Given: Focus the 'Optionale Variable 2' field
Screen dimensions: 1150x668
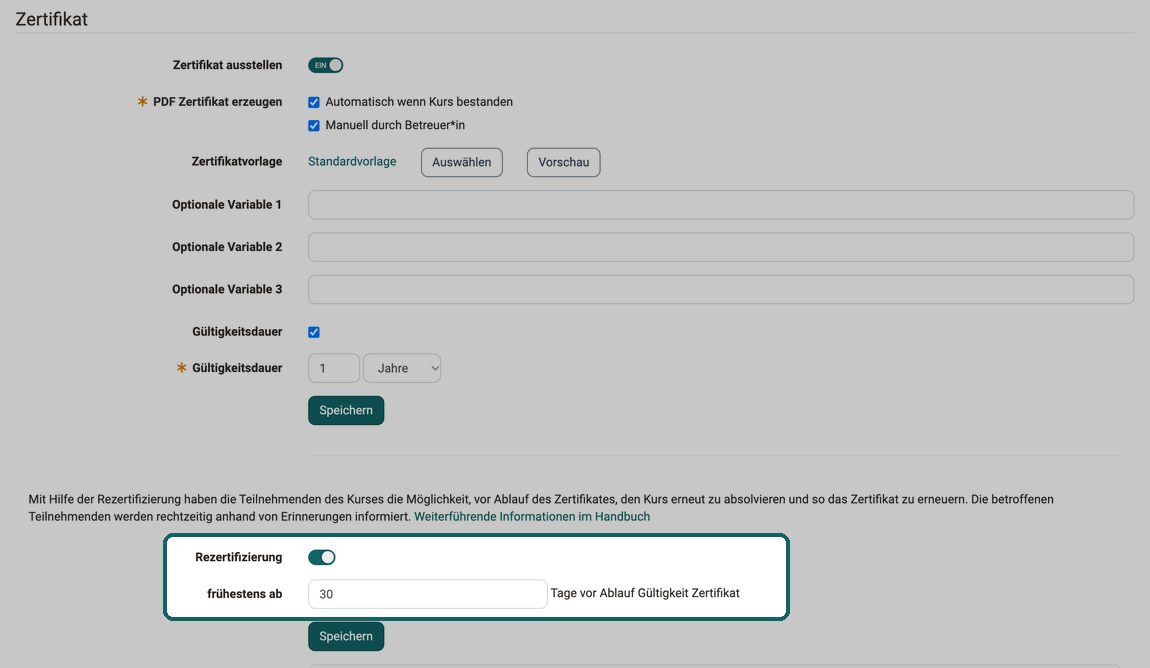Looking at the screenshot, I should coord(721,247).
